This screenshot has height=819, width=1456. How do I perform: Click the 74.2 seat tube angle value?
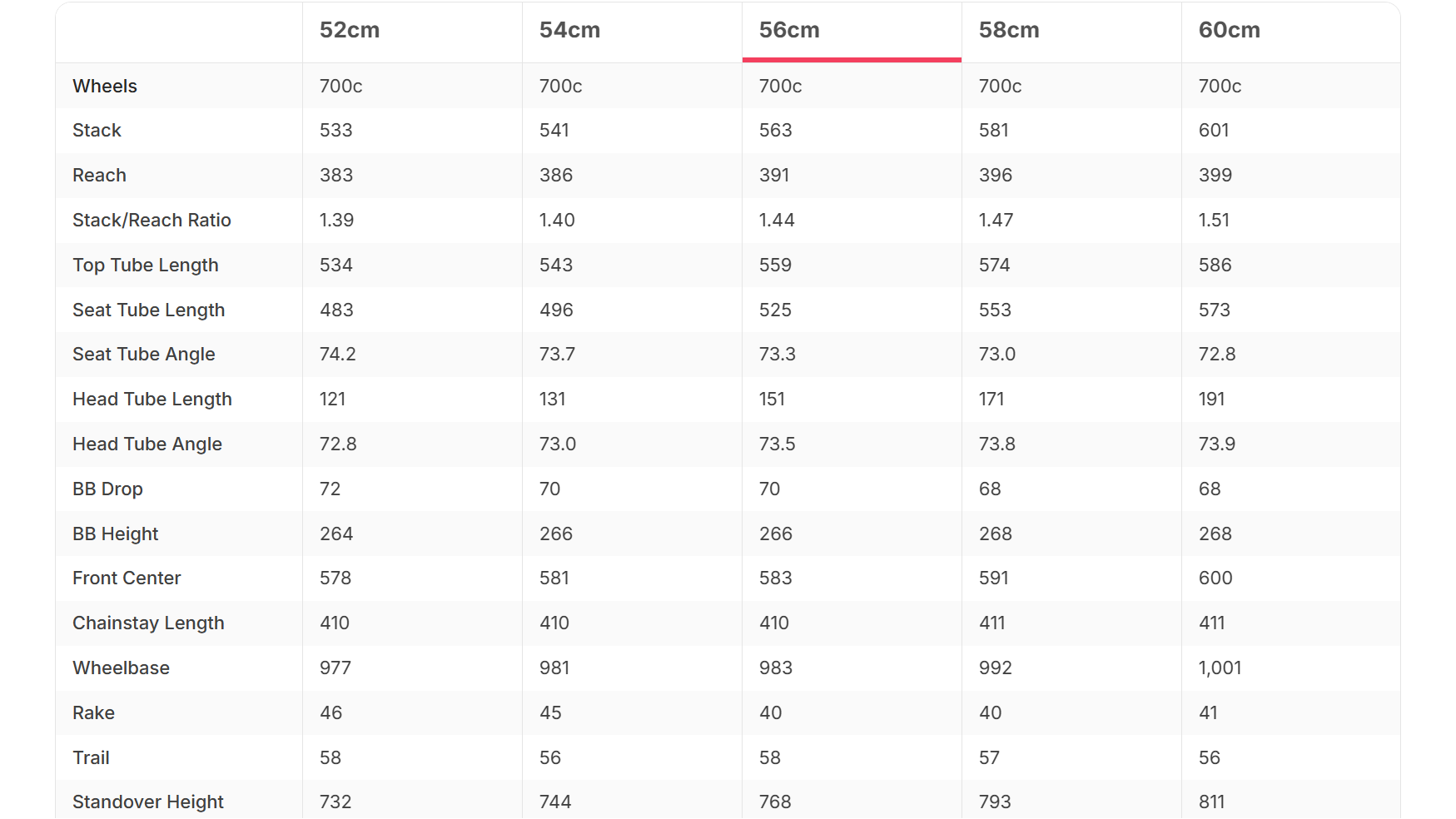(x=337, y=354)
